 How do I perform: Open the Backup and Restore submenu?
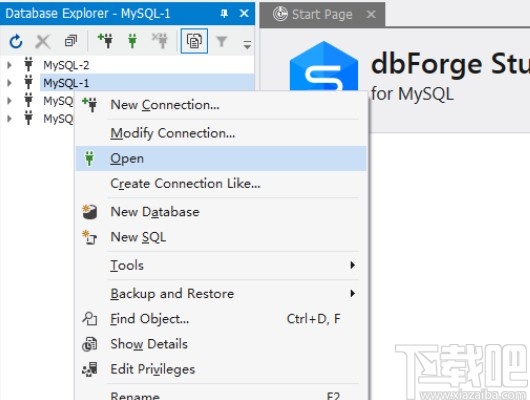(x=221, y=293)
